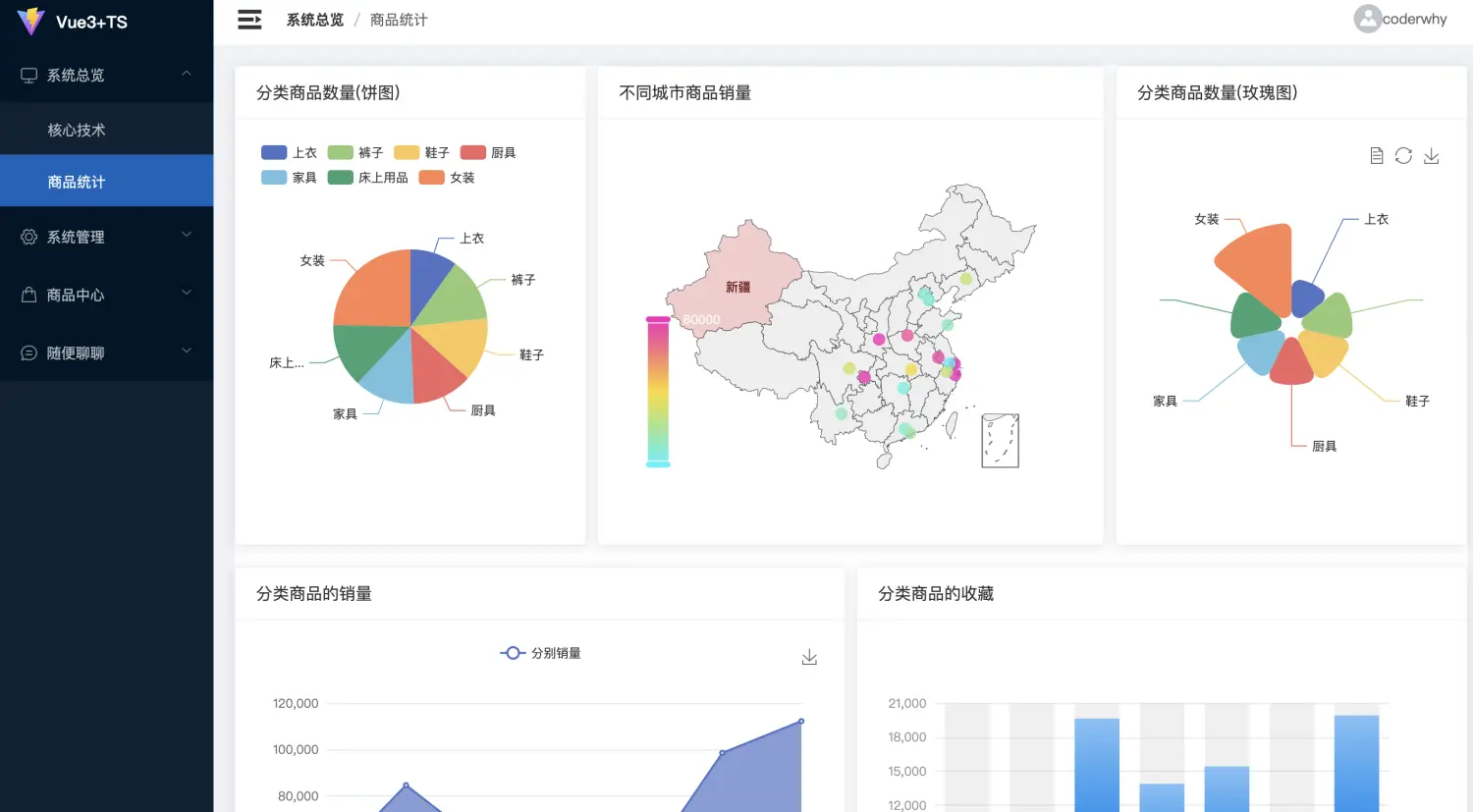Image resolution: width=1473 pixels, height=812 pixels.
Task: Toggle 上衣 legend item in pie chart
Action: click(289, 152)
